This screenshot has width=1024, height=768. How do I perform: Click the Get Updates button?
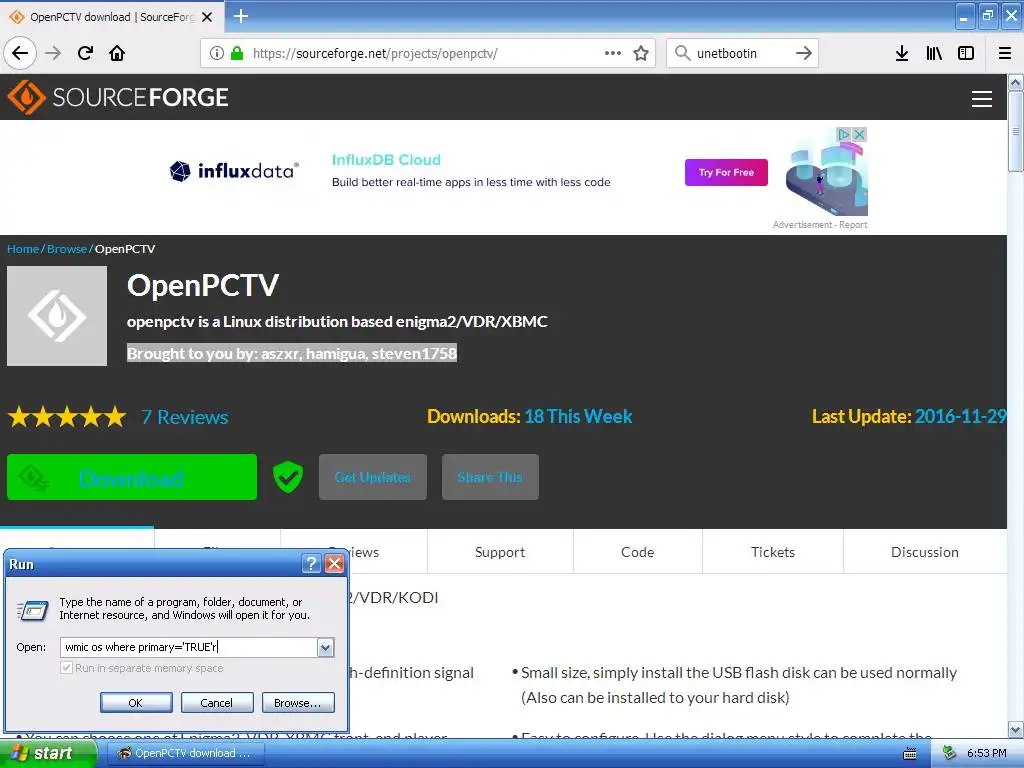tap(372, 477)
